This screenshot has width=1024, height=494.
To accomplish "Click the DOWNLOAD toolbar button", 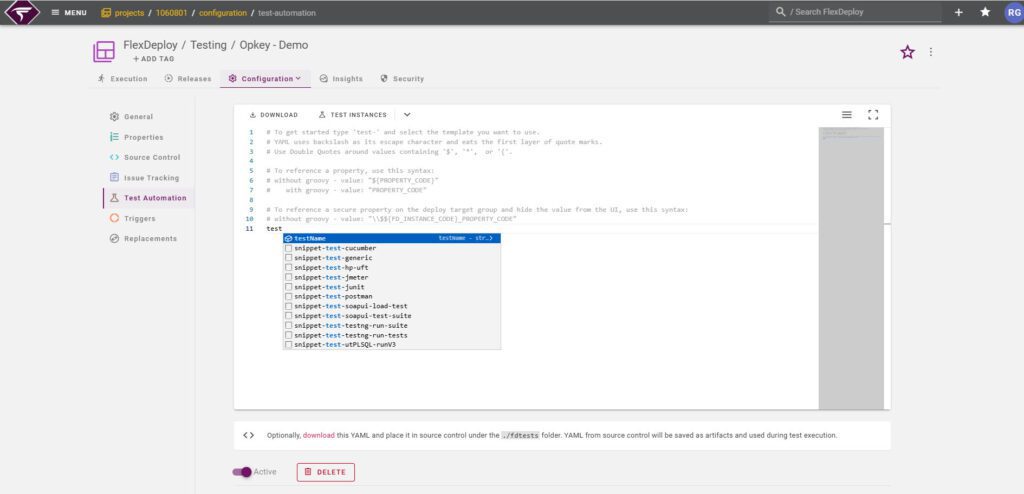I will (x=274, y=115).
